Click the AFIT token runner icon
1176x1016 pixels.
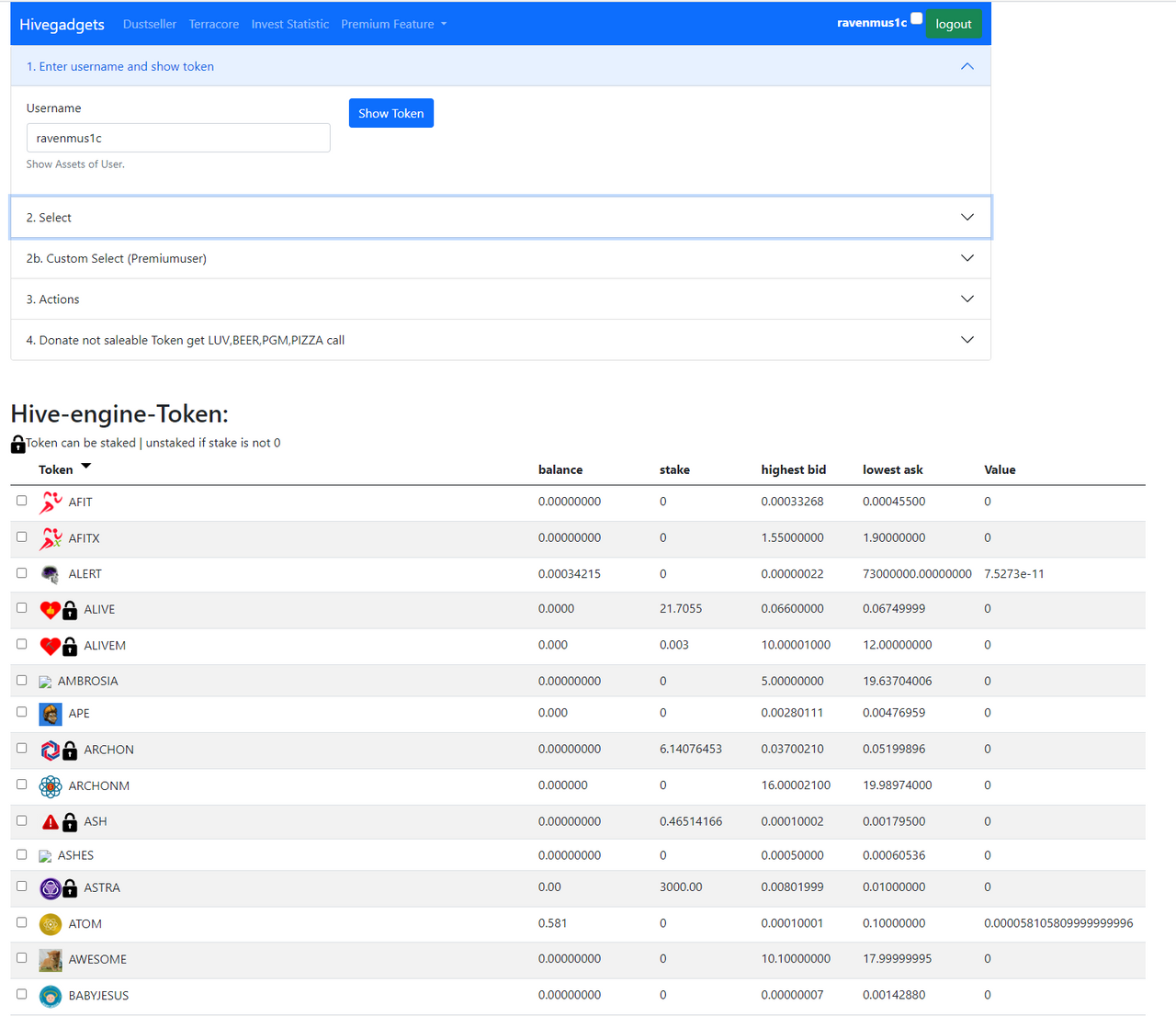(51, 502)
